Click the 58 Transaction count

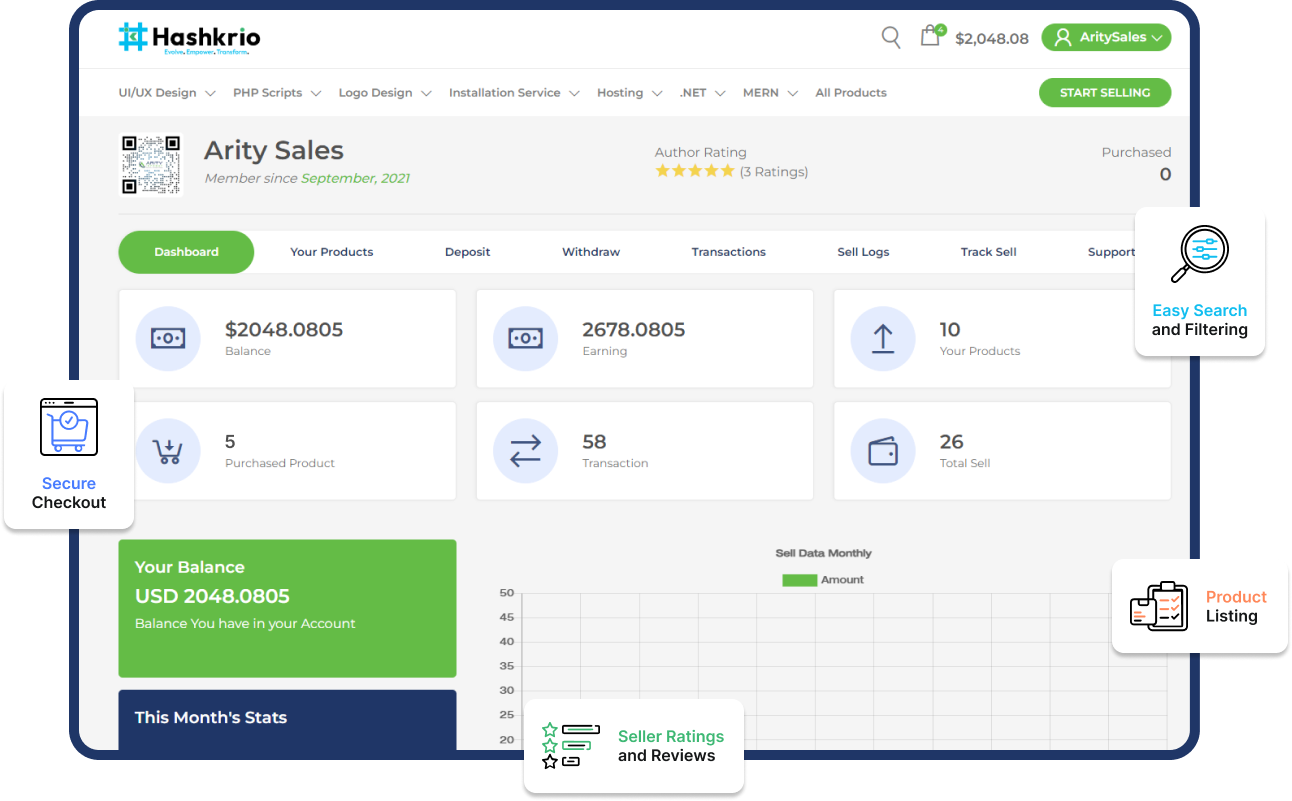click(594, 442)
